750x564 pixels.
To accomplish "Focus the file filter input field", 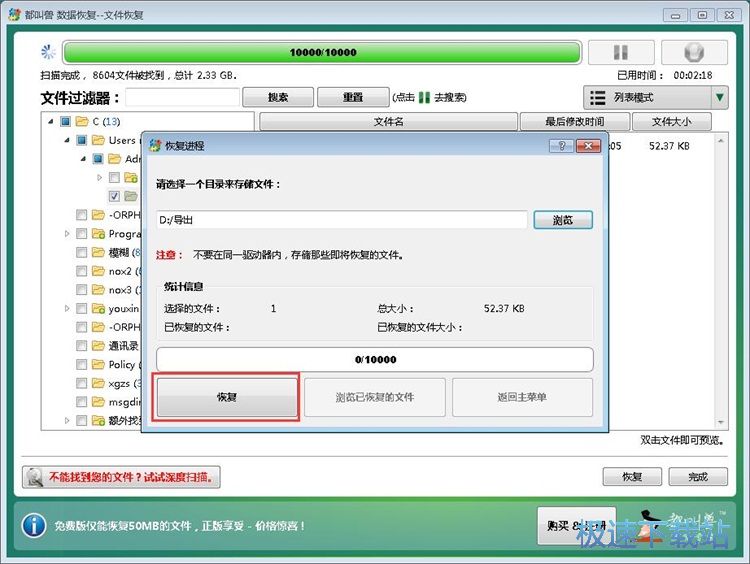I will click(182, 97).
